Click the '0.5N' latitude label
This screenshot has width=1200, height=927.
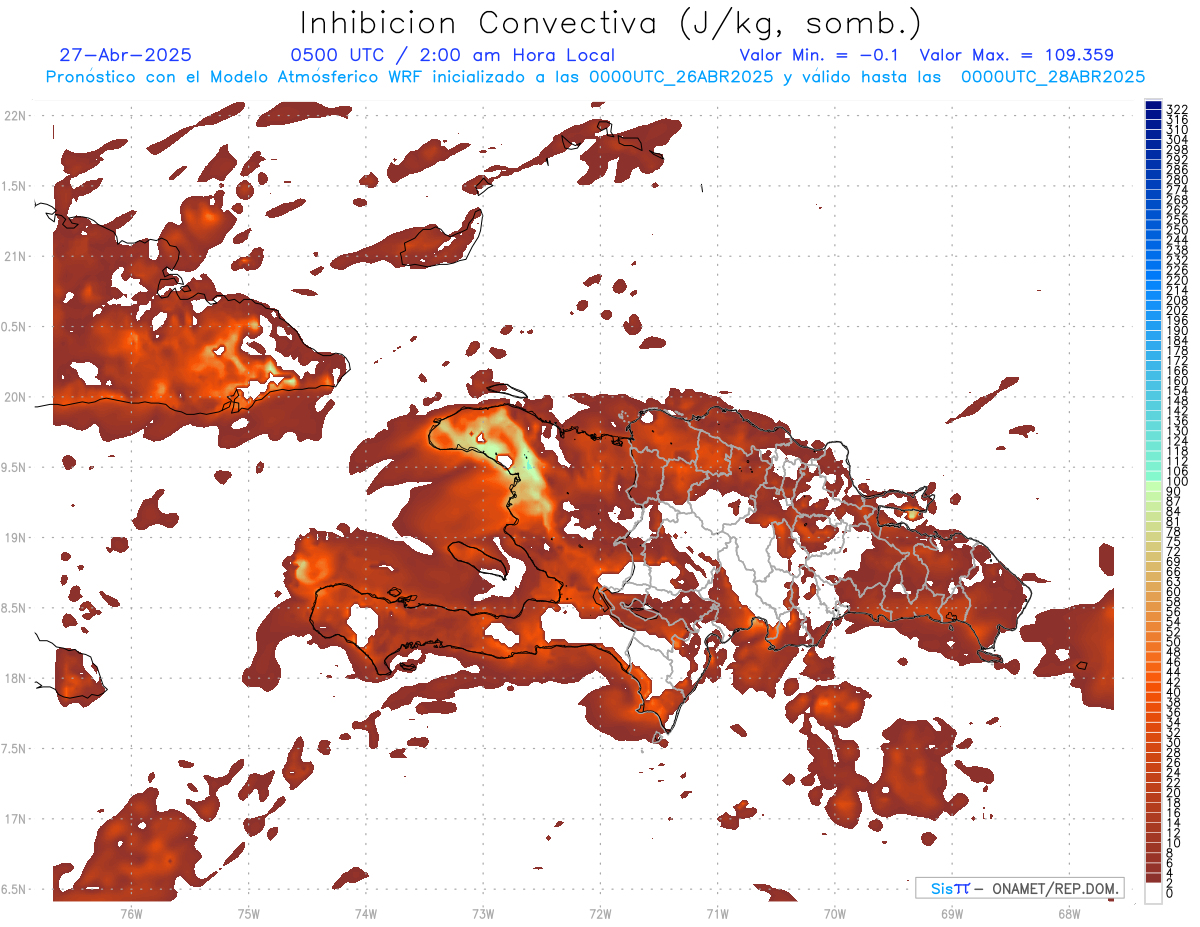15,327
